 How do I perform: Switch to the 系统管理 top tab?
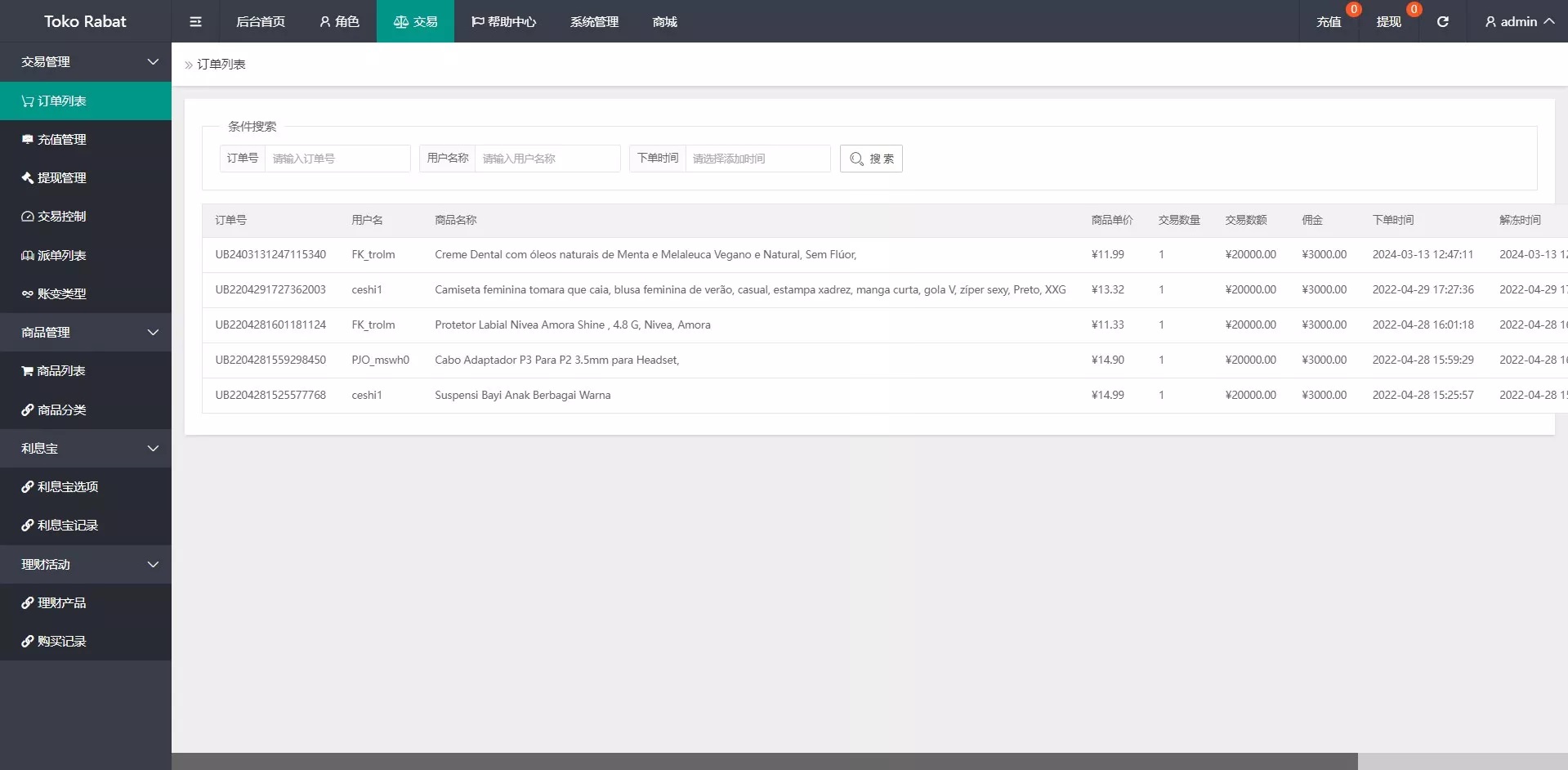594,22
